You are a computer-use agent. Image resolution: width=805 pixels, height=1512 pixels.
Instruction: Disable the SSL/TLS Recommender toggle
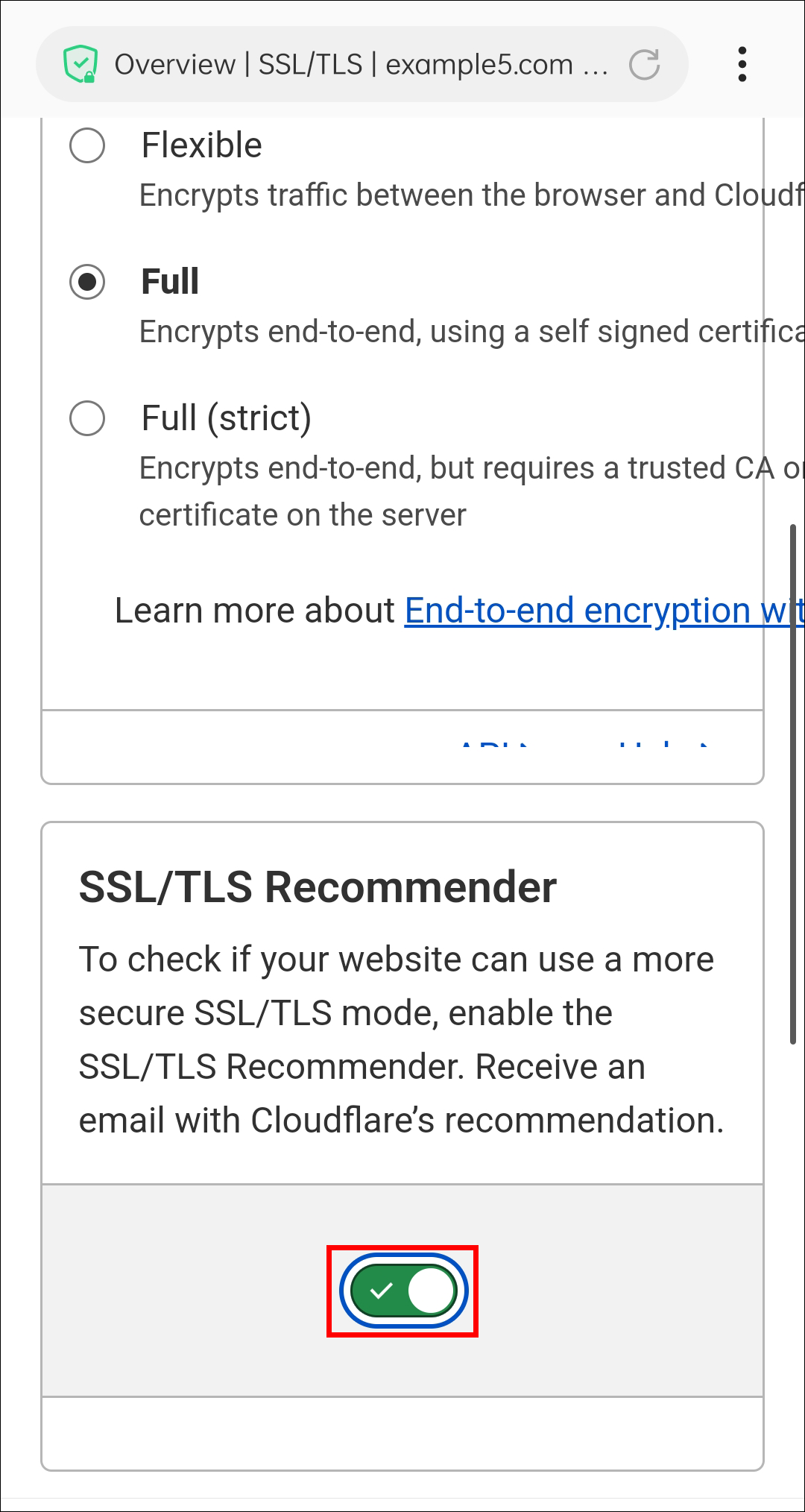pyautogui.click(x=403, y=1291)
